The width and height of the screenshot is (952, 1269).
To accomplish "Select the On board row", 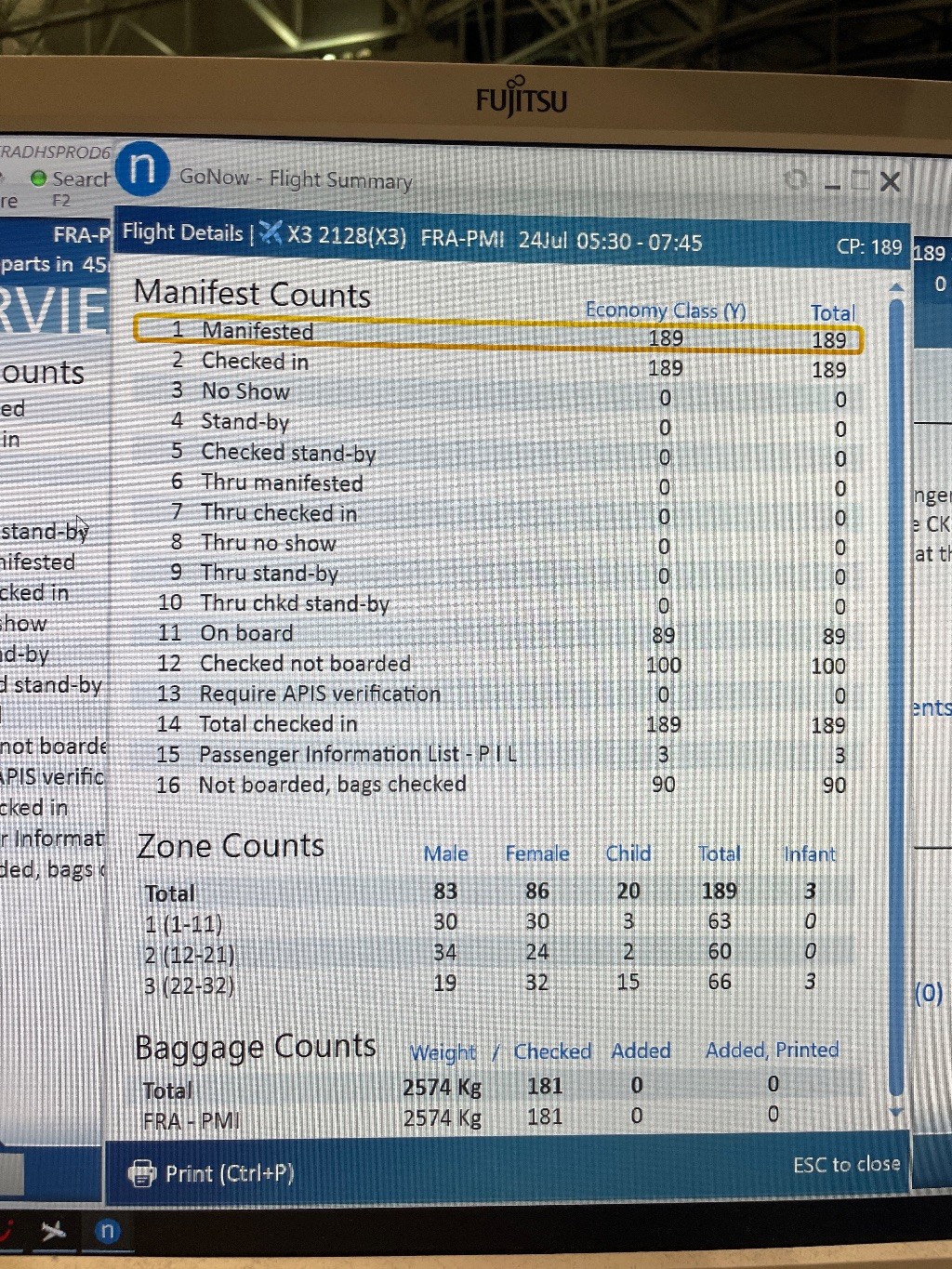I will 246,634.
